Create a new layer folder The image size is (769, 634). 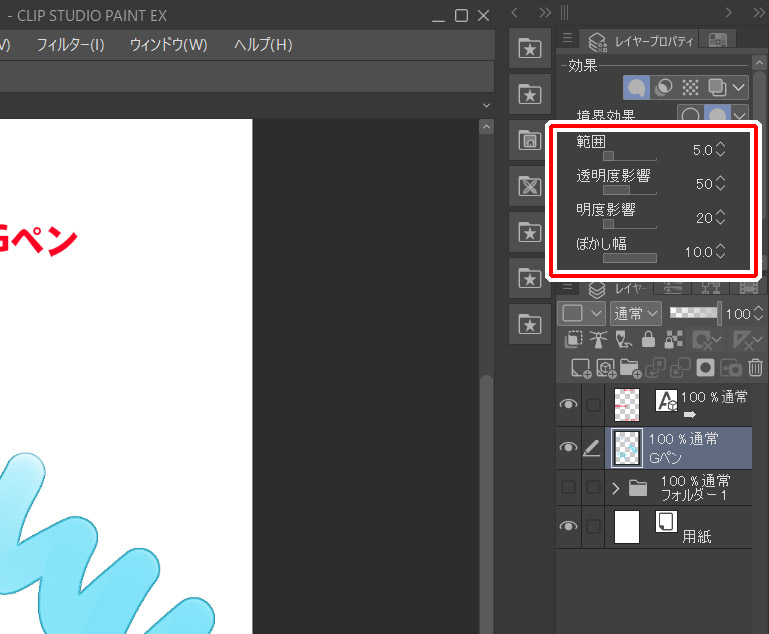click(630, 368)
